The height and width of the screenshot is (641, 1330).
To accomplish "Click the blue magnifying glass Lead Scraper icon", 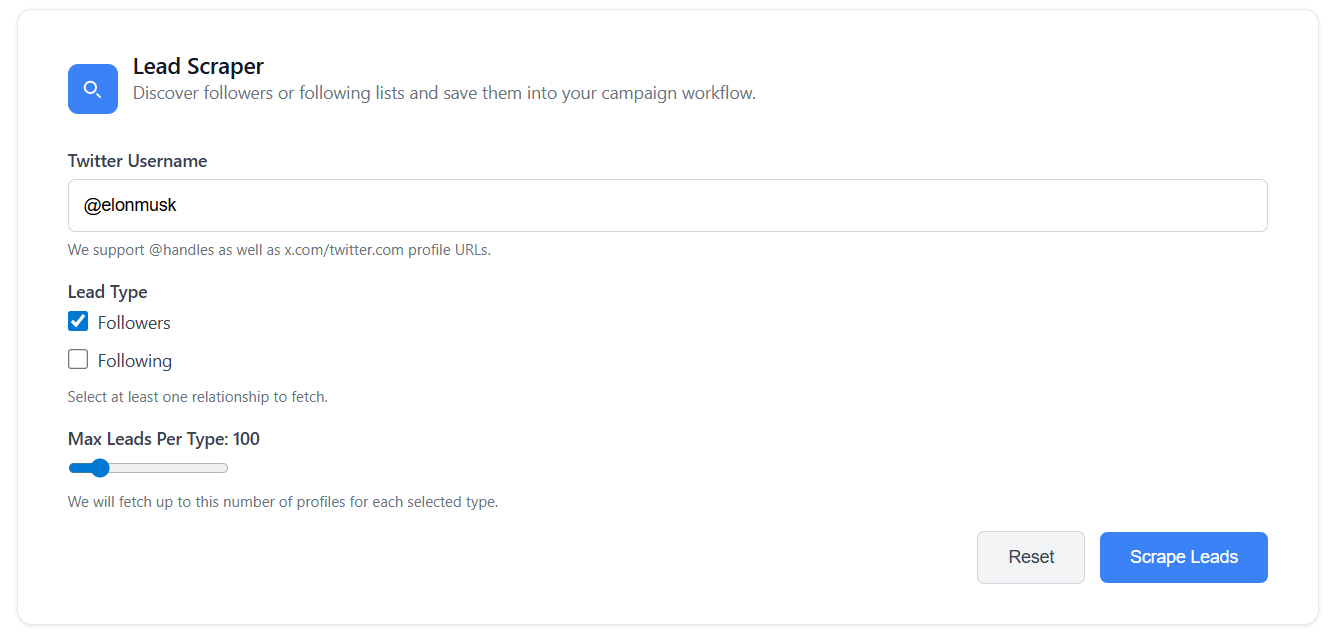I will pyautogui.click(x=92, y=88).
